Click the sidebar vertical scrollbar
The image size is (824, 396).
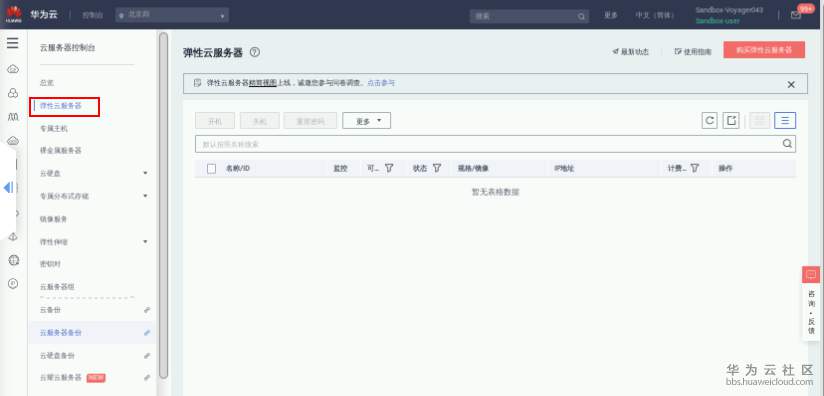[163, 205]
